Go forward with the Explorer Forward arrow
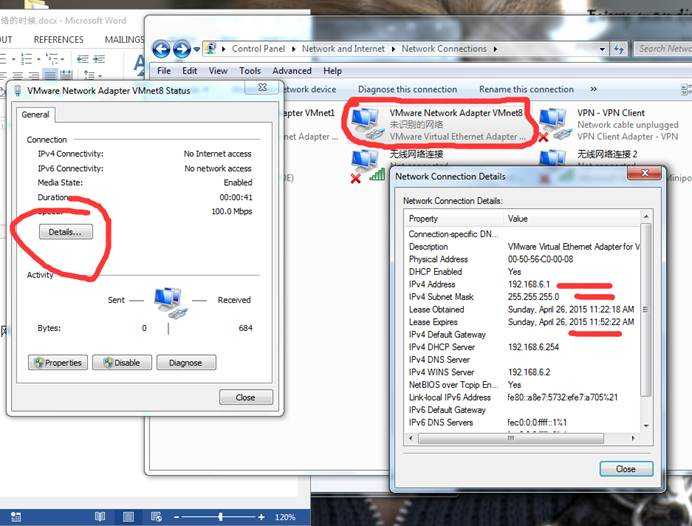 coord(181,49)
